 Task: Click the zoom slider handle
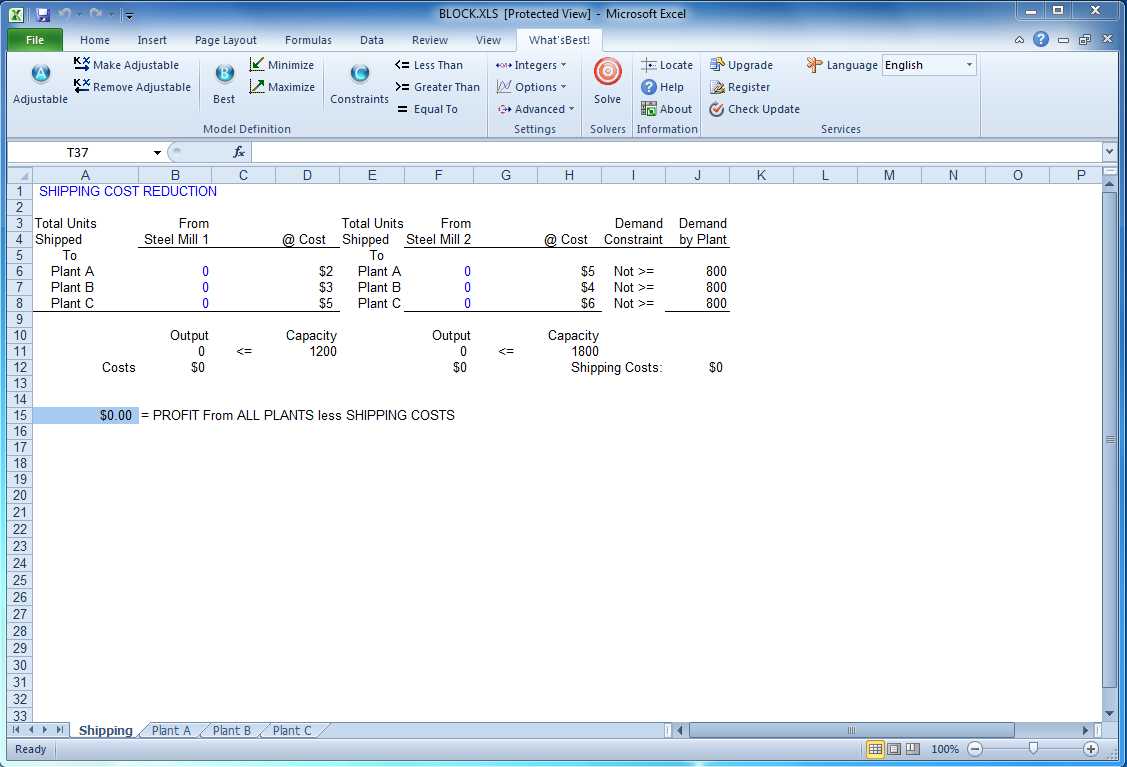[1033, 749]
